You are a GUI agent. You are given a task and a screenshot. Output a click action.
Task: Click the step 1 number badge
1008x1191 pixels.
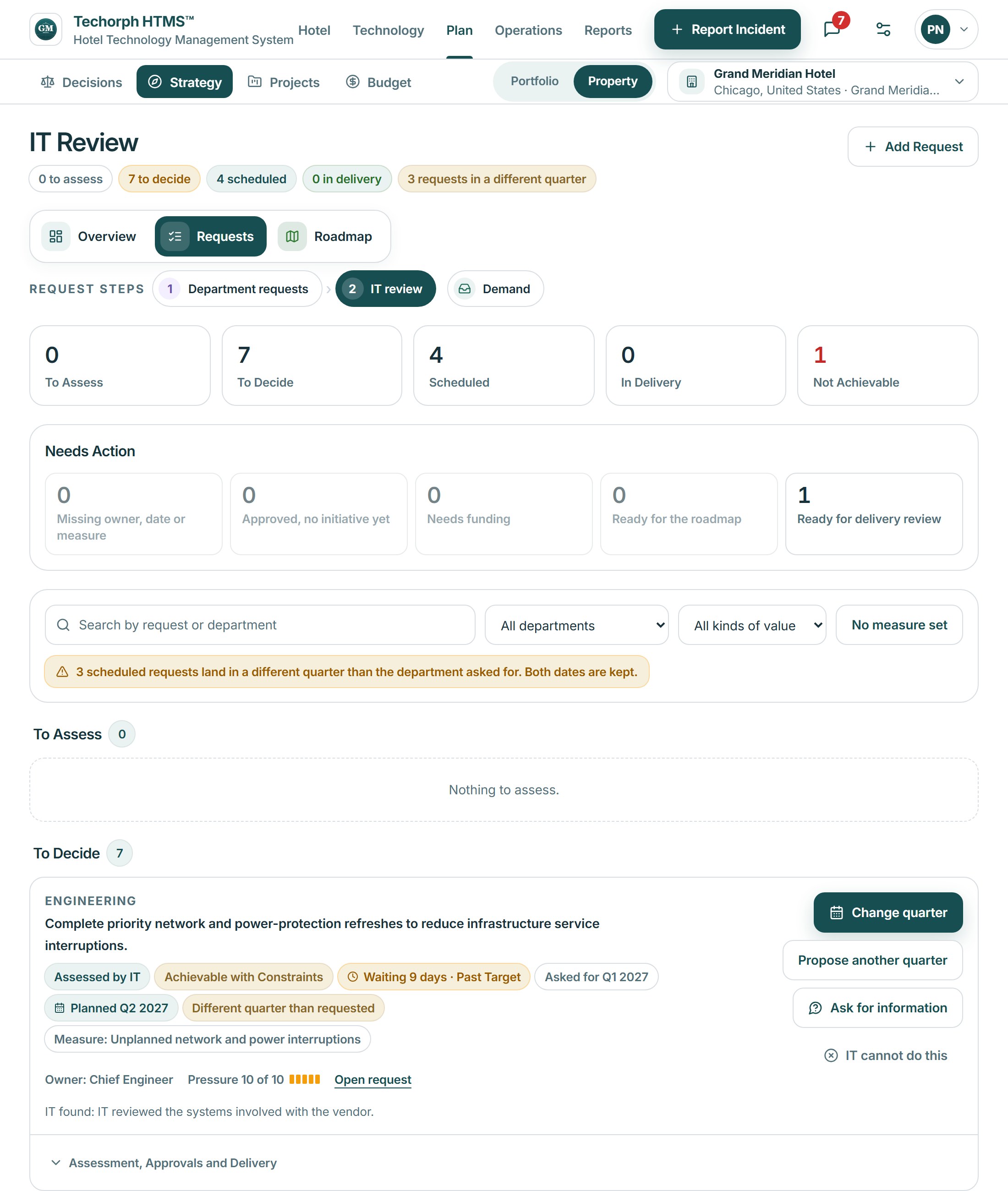170,289
